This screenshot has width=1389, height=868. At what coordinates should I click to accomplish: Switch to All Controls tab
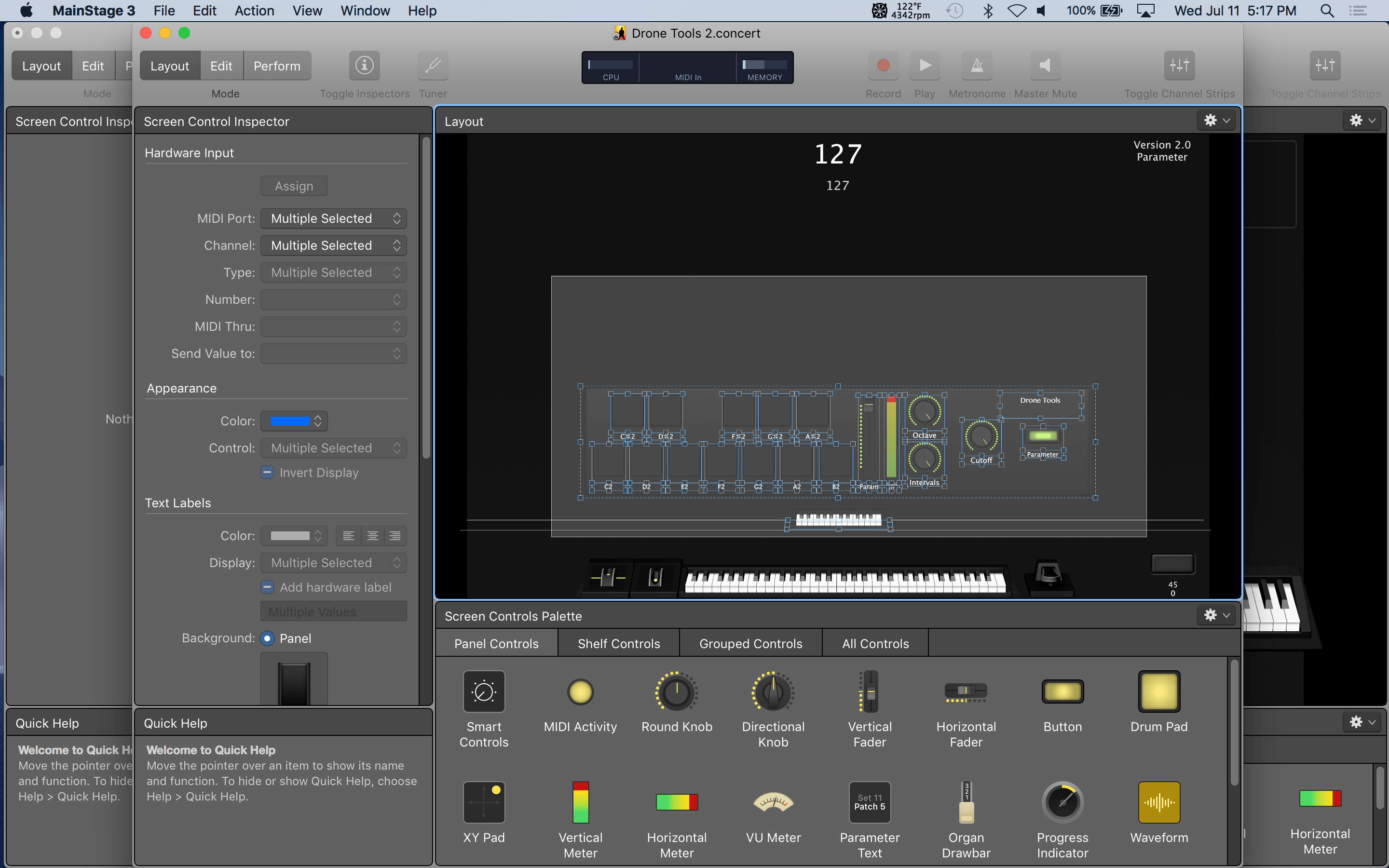pos(875,644)
